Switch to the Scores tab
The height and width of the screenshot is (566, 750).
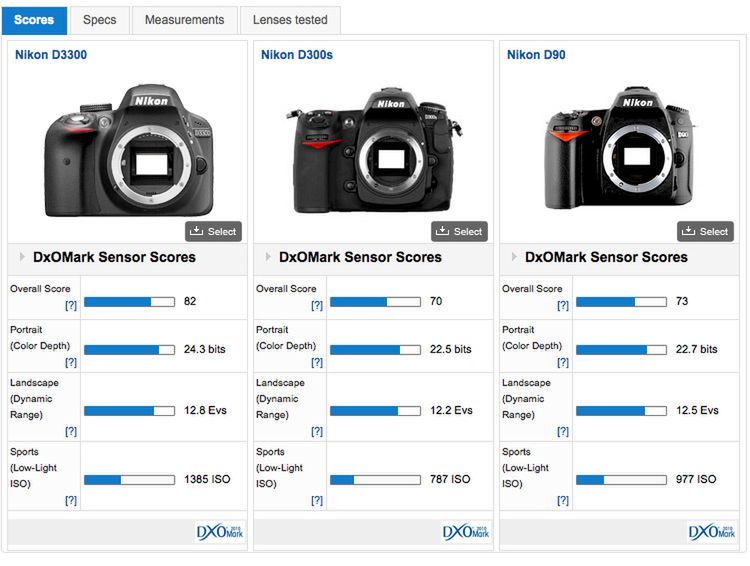(x=34, y=20)
